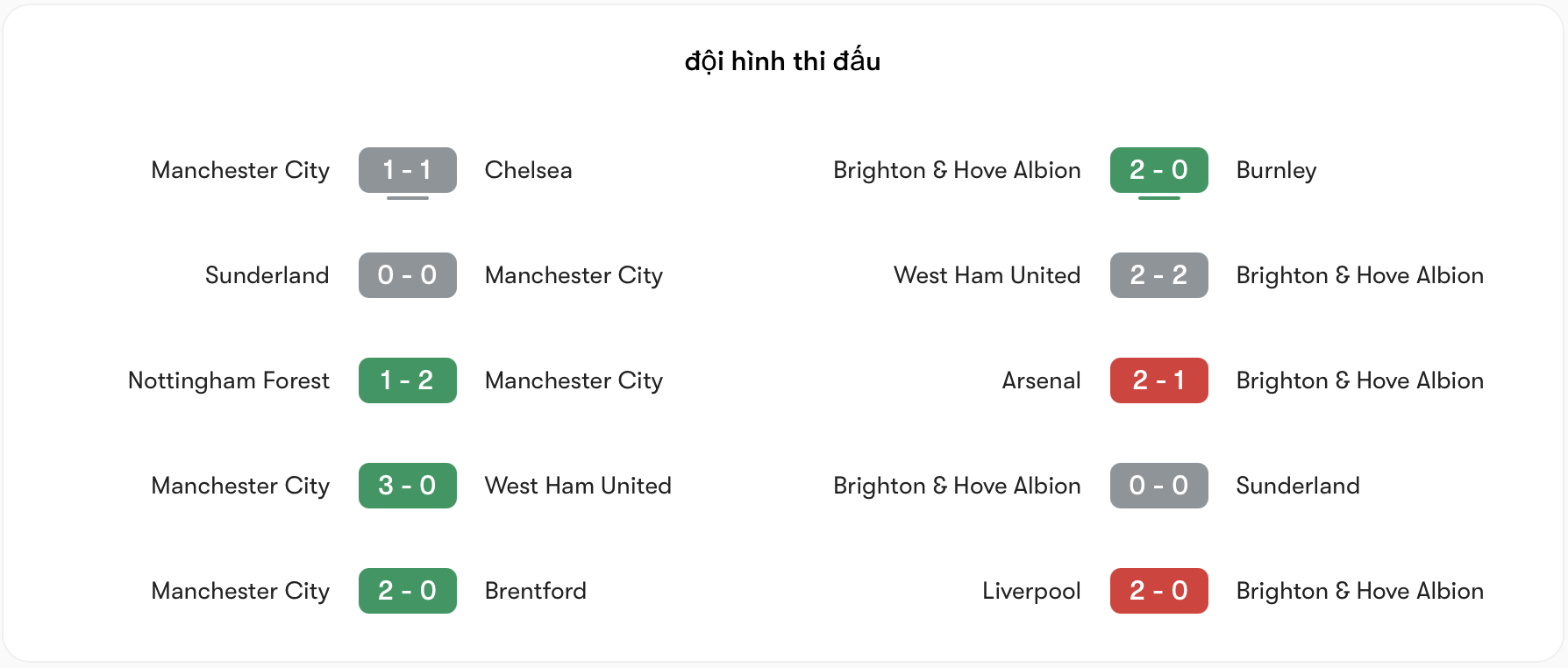Select the Brighton 0 - 0 Sunderland badge

tap(1158, 486)
